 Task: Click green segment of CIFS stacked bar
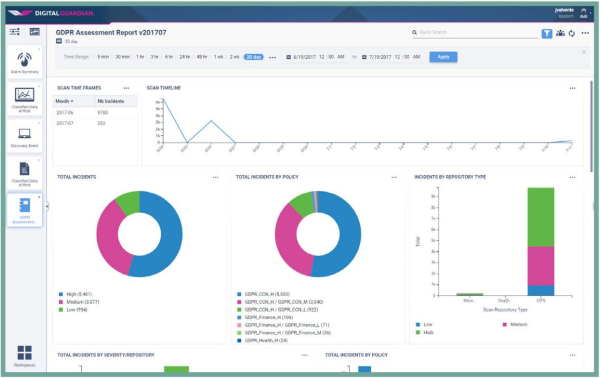pyautogui.click(x=541, y=217)
